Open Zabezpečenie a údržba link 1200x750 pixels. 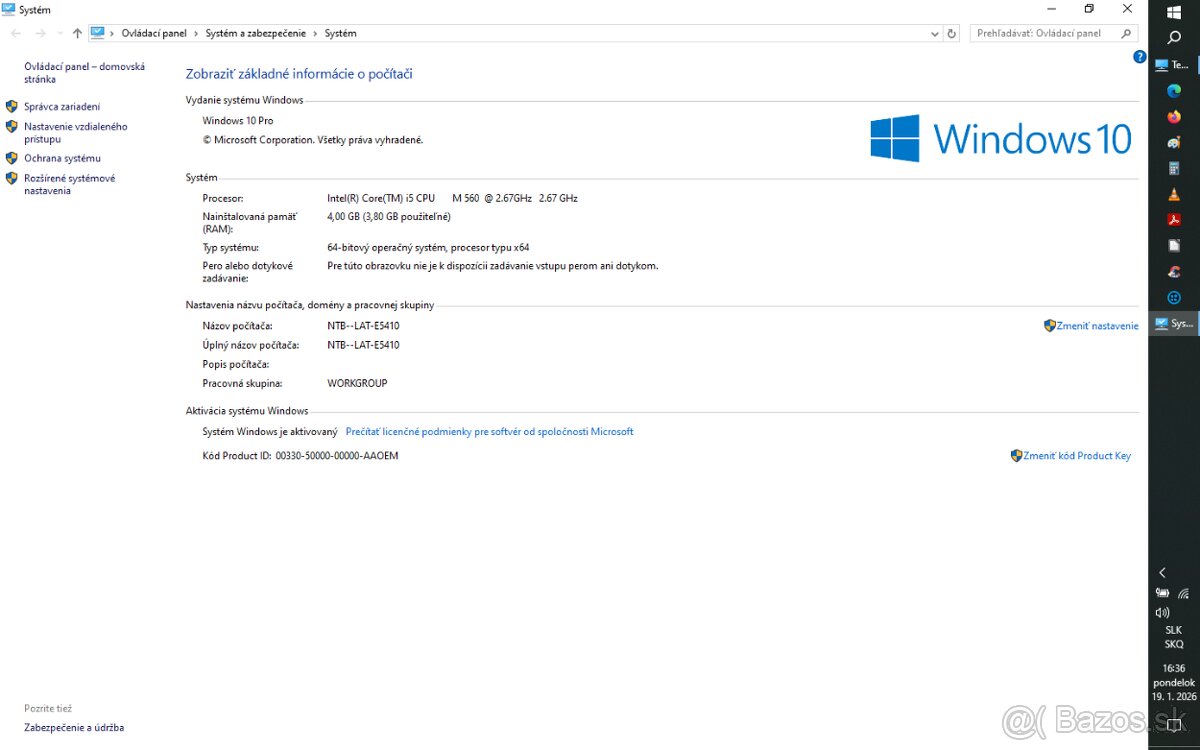74,728
